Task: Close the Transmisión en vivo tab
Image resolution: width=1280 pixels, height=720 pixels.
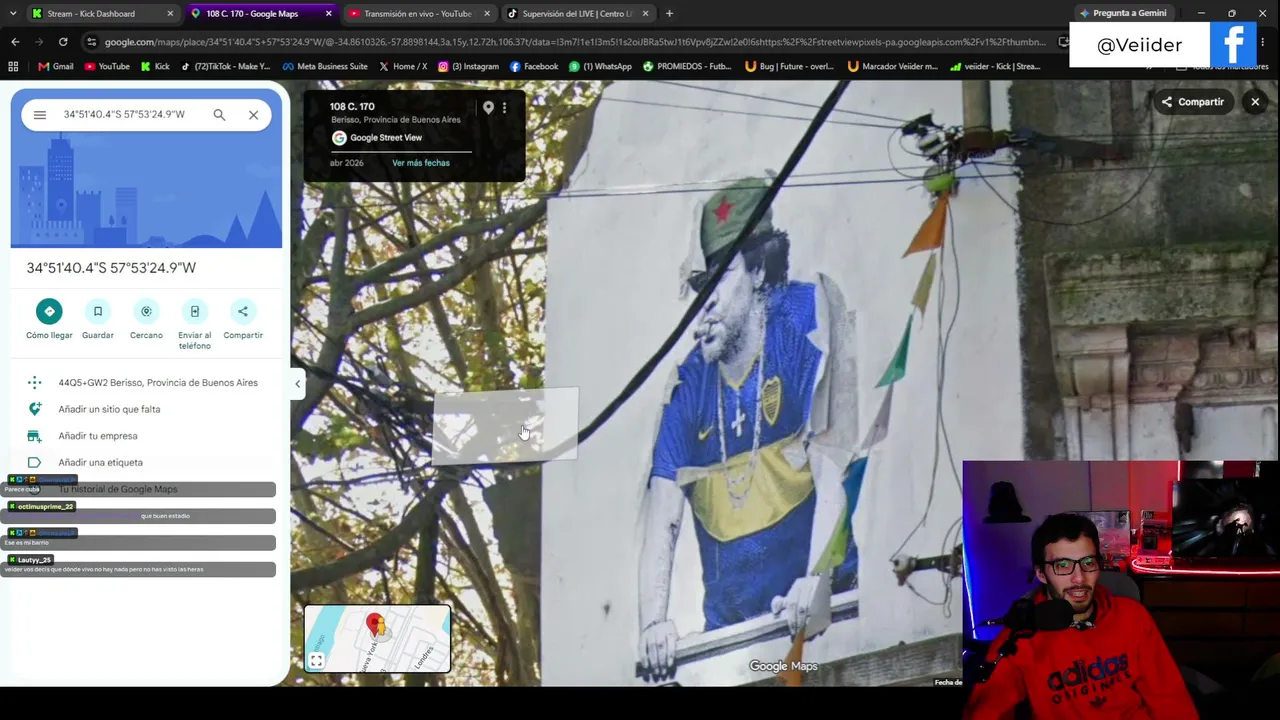Action: click(487, 14)
